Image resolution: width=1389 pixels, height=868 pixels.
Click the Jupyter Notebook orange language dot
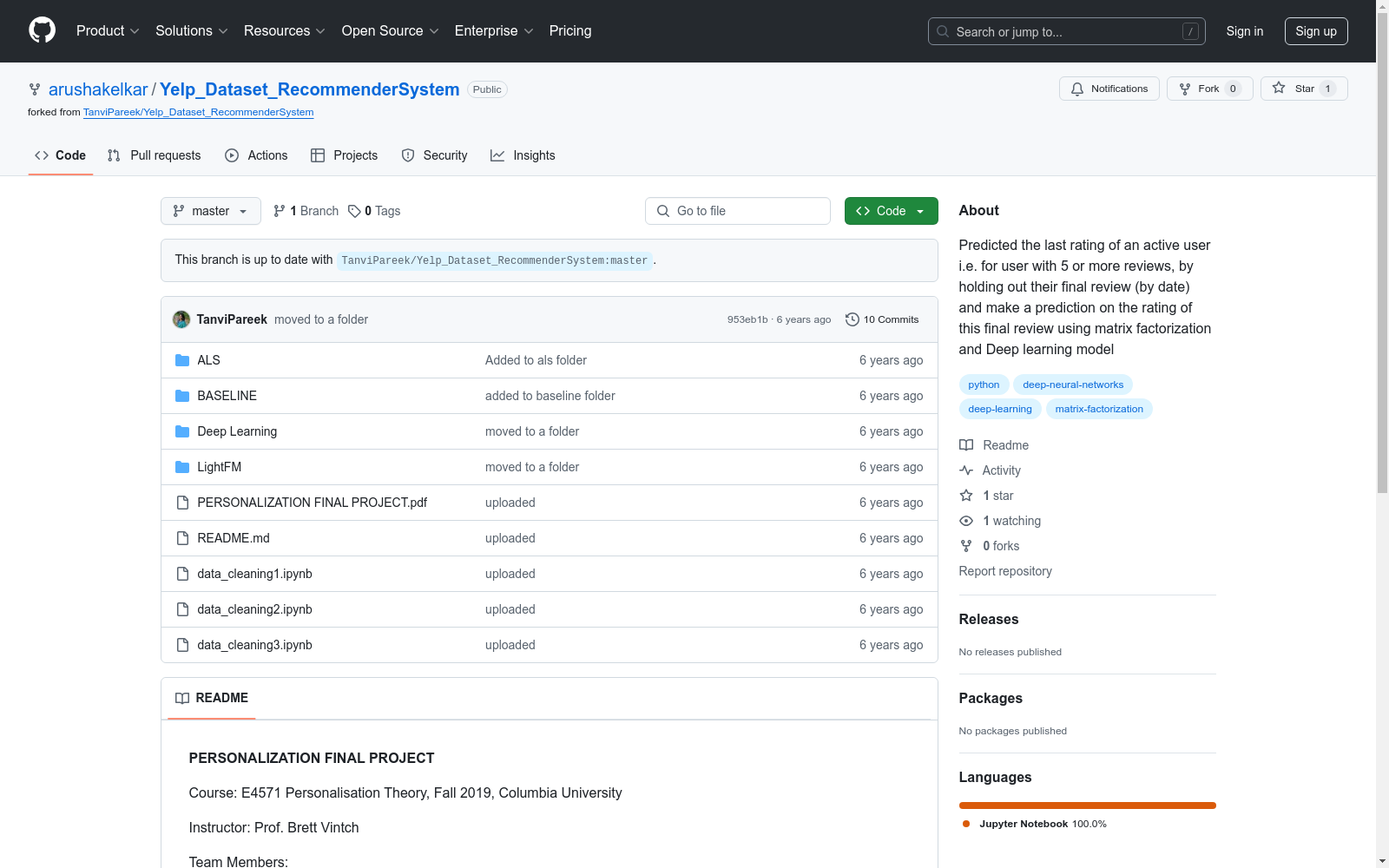966,824
